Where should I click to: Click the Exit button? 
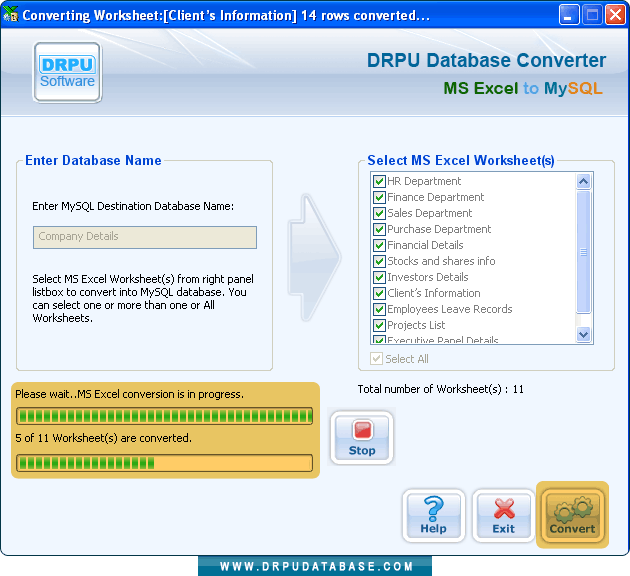[503, 516]
